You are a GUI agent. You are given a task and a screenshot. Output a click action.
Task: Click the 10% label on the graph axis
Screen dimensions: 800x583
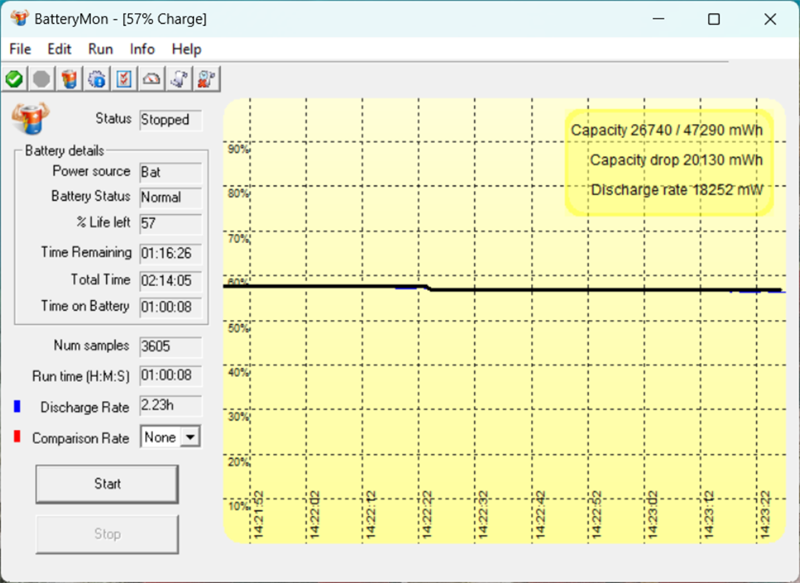(238, 506)
